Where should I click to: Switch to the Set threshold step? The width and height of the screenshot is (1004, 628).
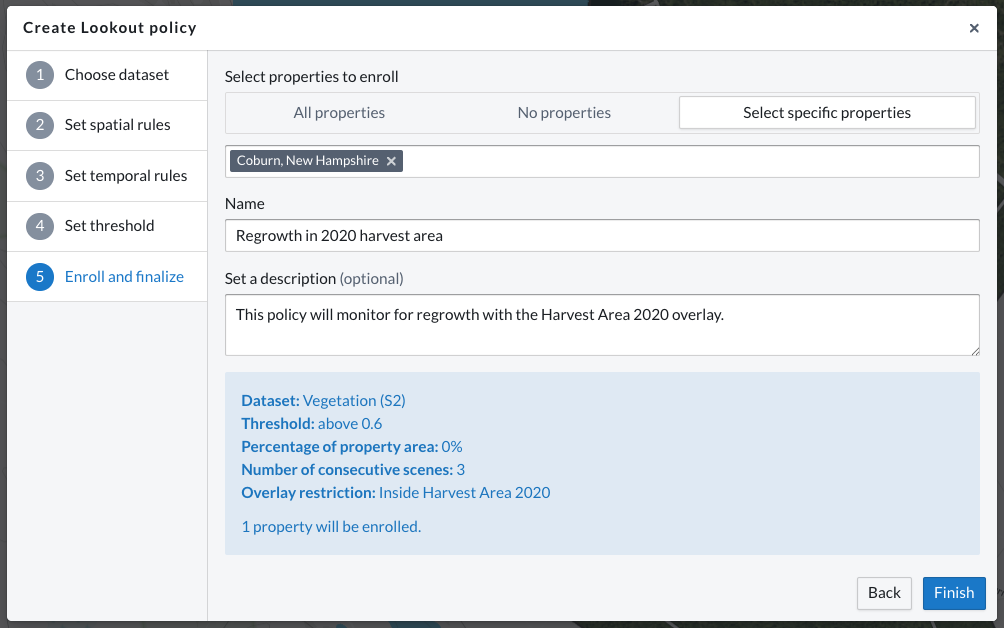click(110, 226)
